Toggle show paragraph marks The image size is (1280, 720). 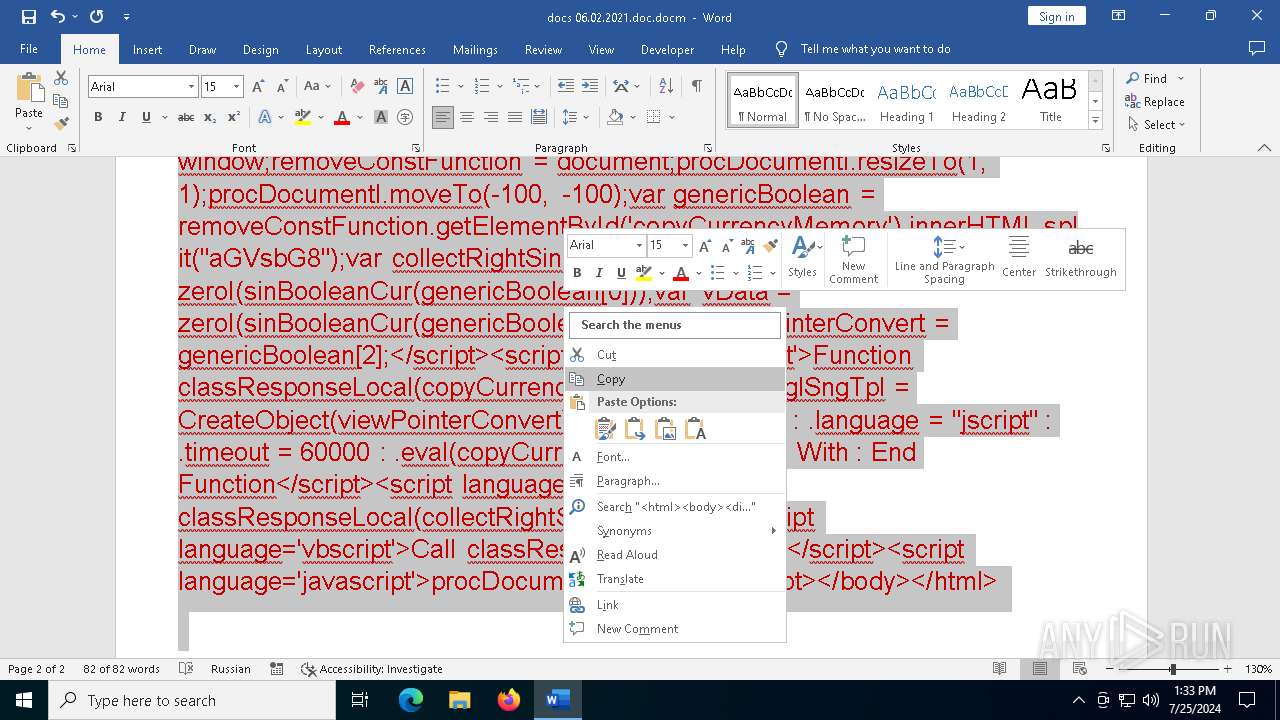696,87
